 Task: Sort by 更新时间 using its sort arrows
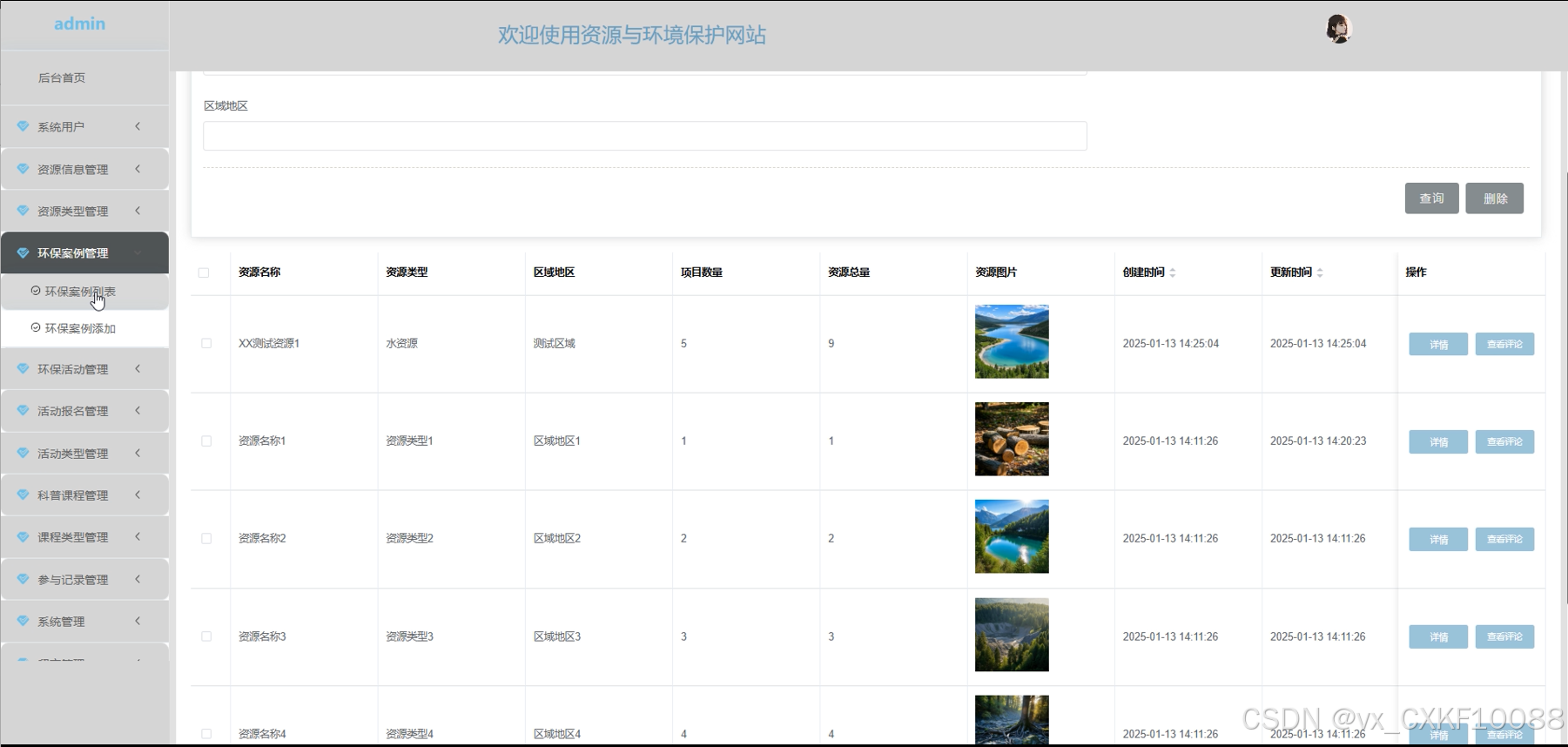(x=1320, y=273)
